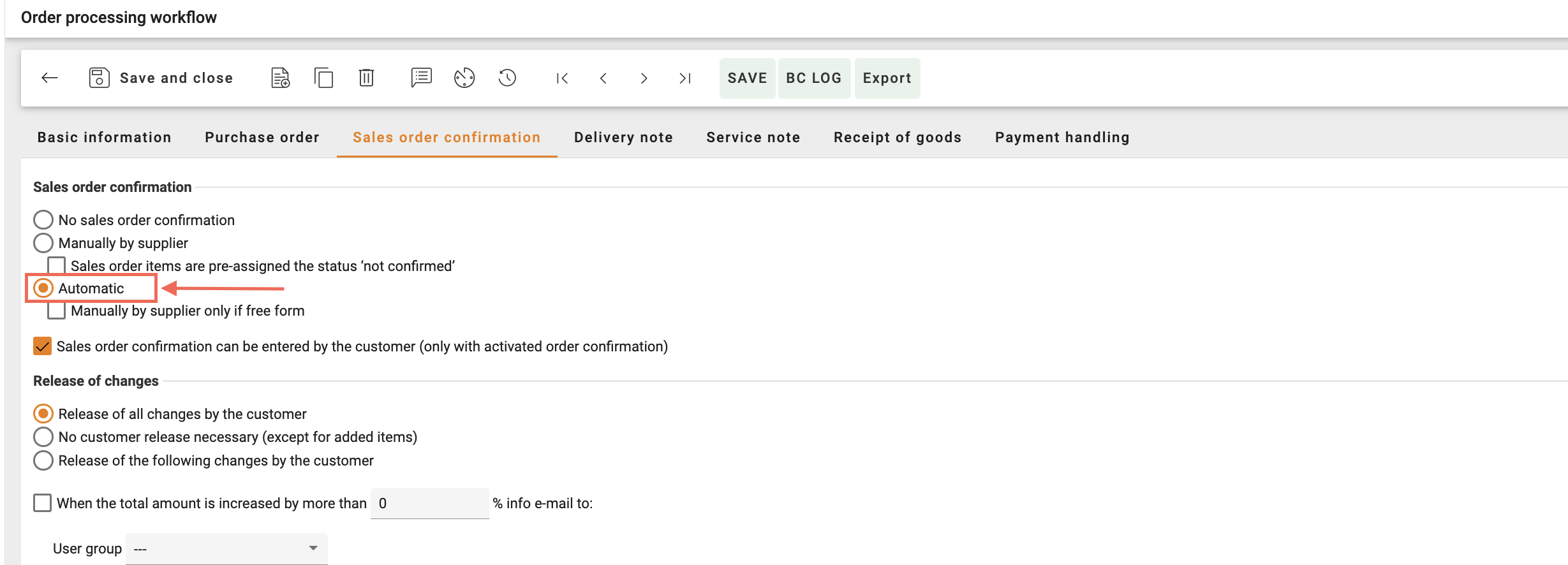Click the Export button
The image size is (1568, 565).
click(x=887, y=78)
